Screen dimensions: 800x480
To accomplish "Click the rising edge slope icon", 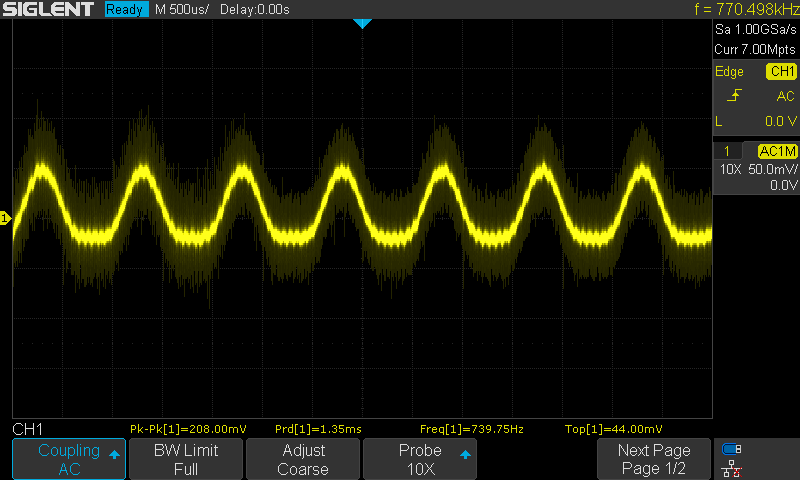I will coord(734,95).
